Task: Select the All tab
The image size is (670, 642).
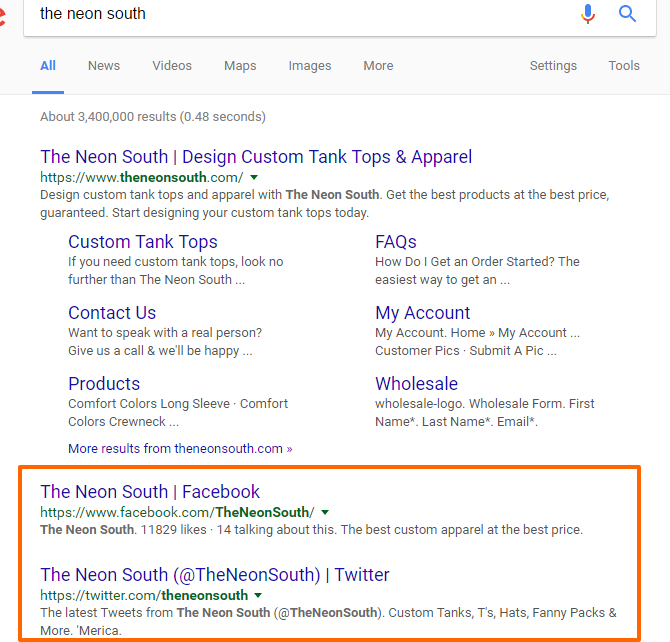Action: [48, 65]
